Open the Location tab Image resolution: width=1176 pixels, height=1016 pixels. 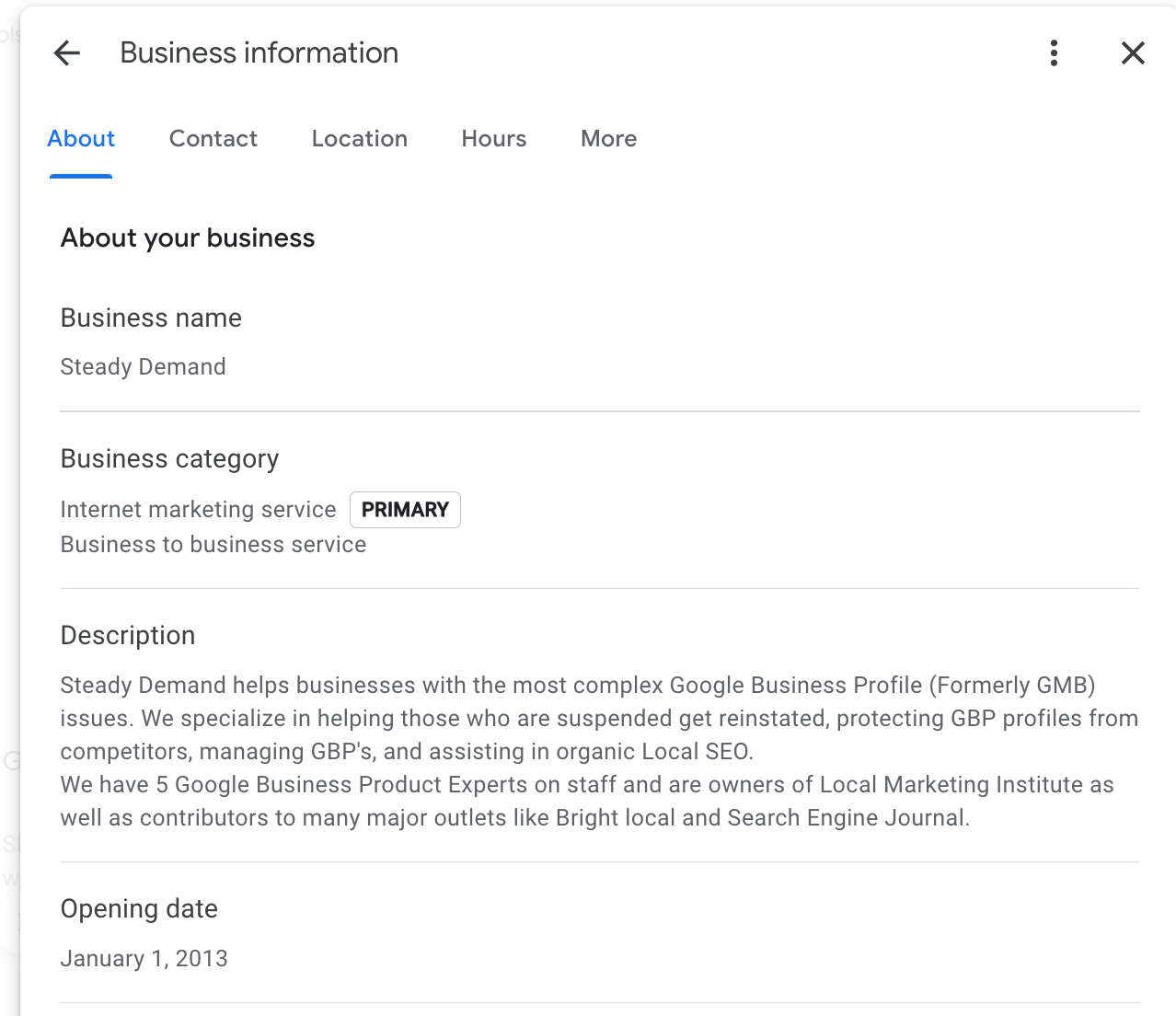pos(360,139)
